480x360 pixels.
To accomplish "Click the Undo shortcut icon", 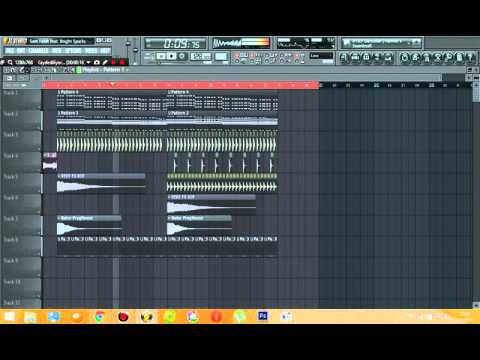I will pyautogui.click(x=404, y=58).
